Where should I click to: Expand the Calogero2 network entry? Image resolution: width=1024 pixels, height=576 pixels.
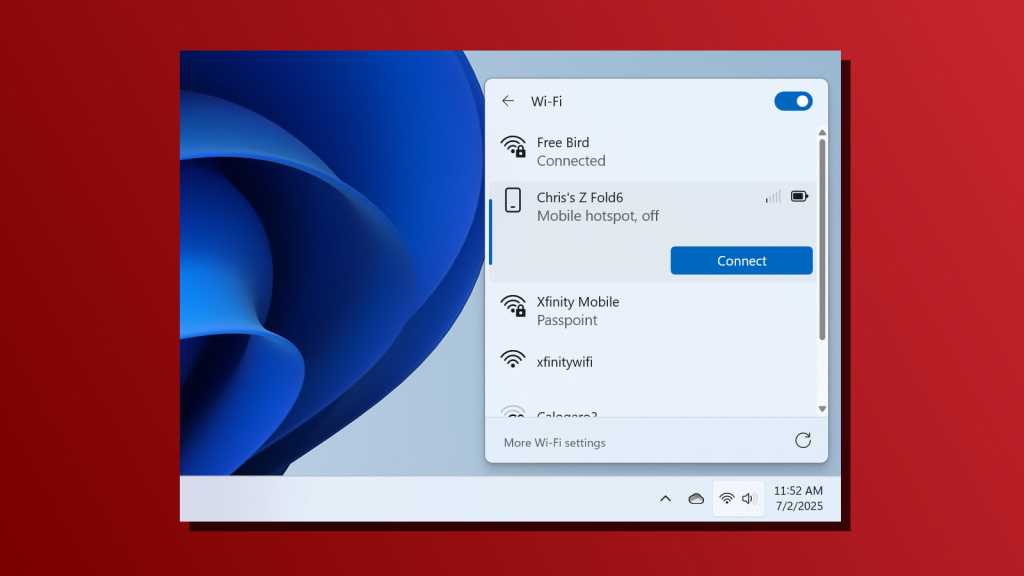[570, 412]
